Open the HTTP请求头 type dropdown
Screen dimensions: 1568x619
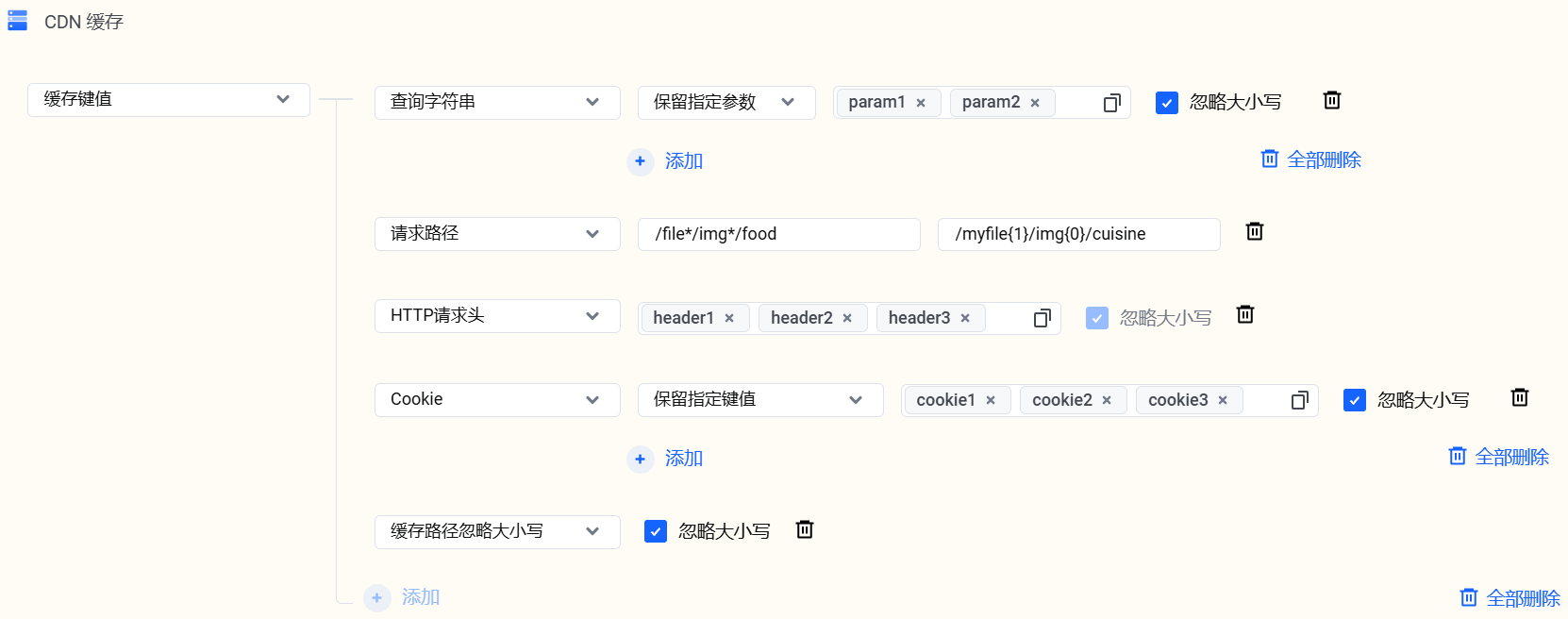pyautogui.click(x=496, y=315)
